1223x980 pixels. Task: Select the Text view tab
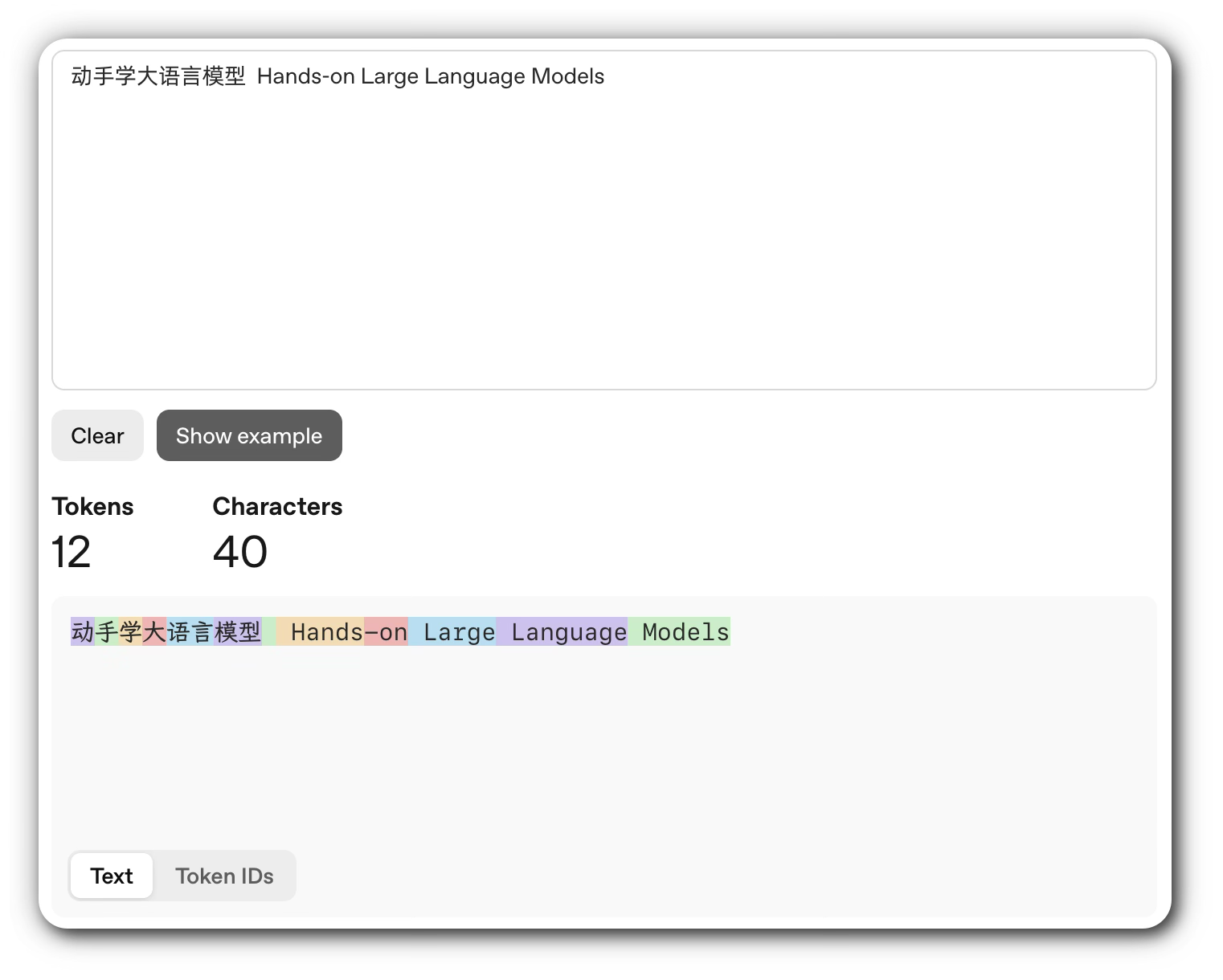coord(112,876)
